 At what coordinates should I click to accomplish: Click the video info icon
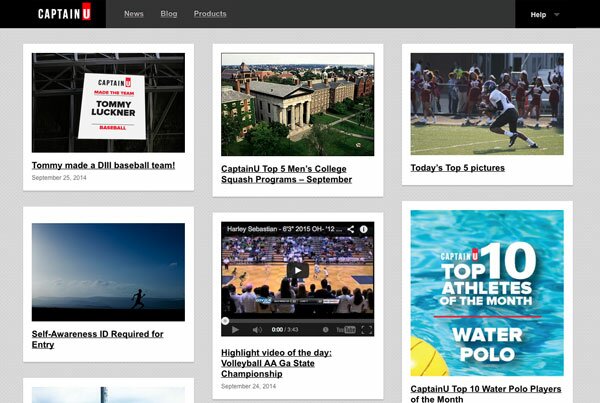pyautogui.click(x=364, y=229)
